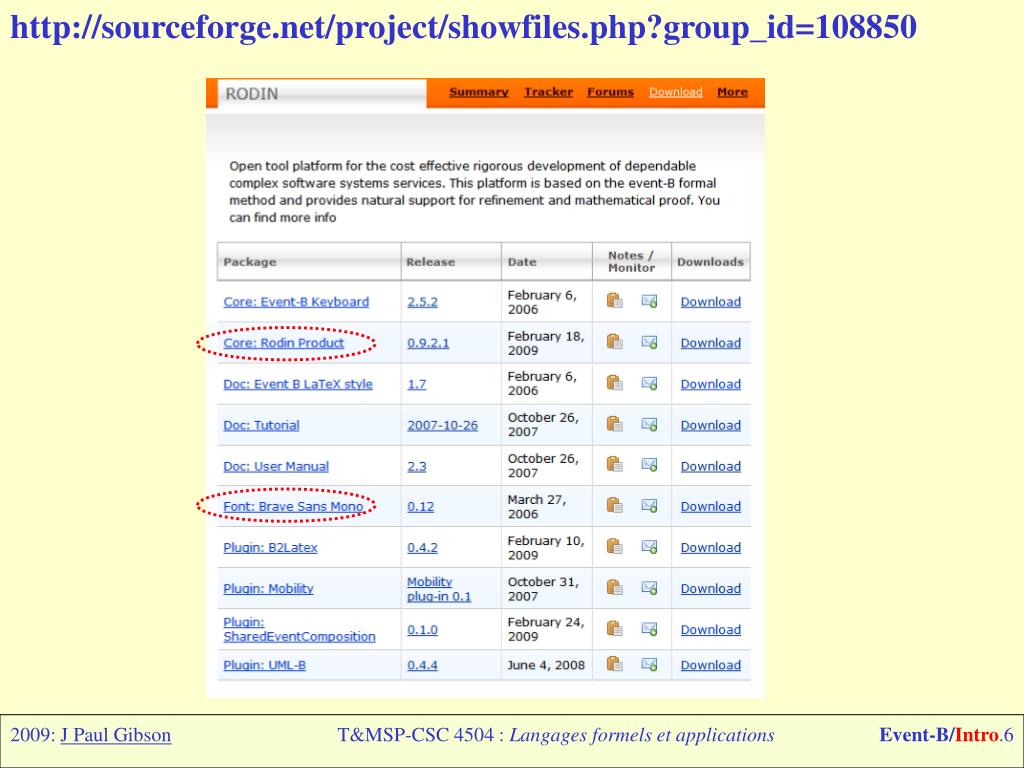1024x768 pixels.
Task: Click release 2.5.2 link
Action: pyautogui.click(x=423, y=302)
